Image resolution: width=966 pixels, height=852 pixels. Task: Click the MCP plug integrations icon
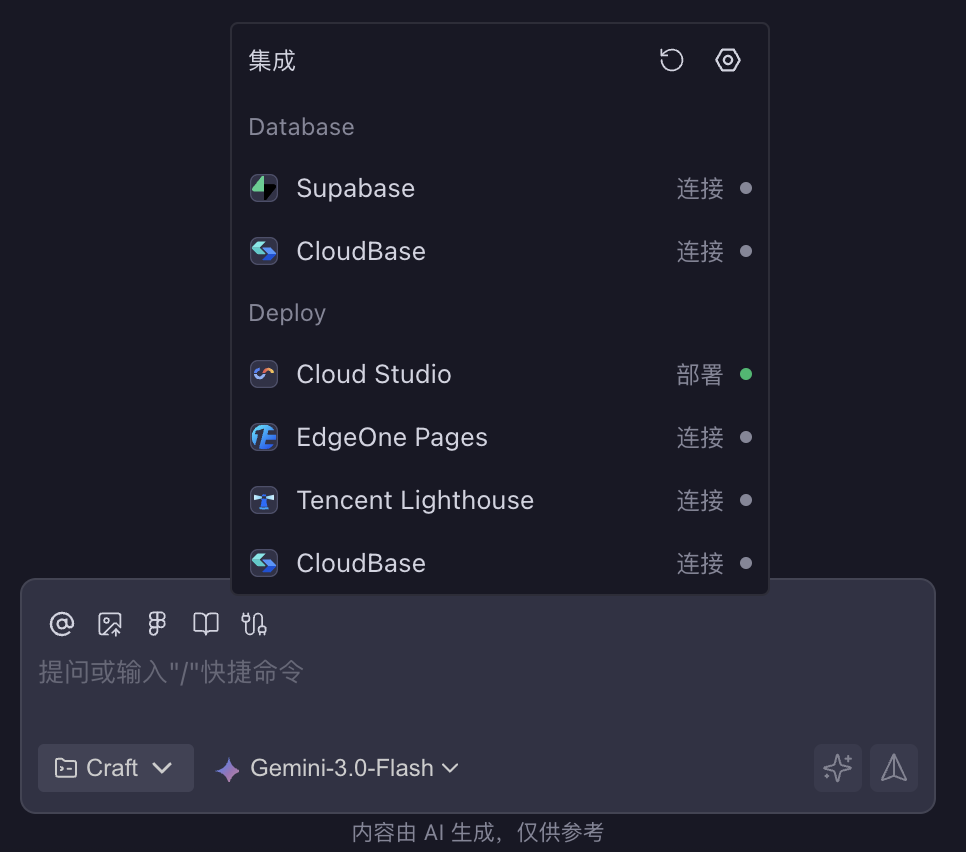click(253, 623)
